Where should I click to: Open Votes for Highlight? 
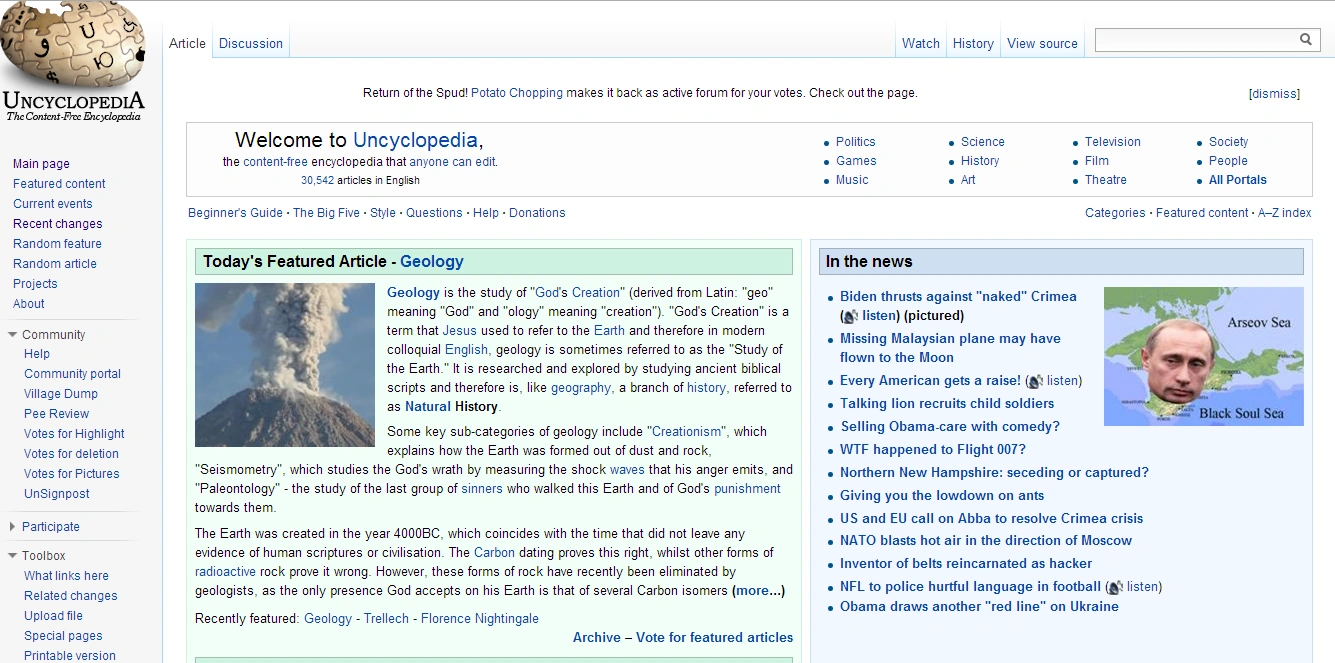click(x=74, y=434)
